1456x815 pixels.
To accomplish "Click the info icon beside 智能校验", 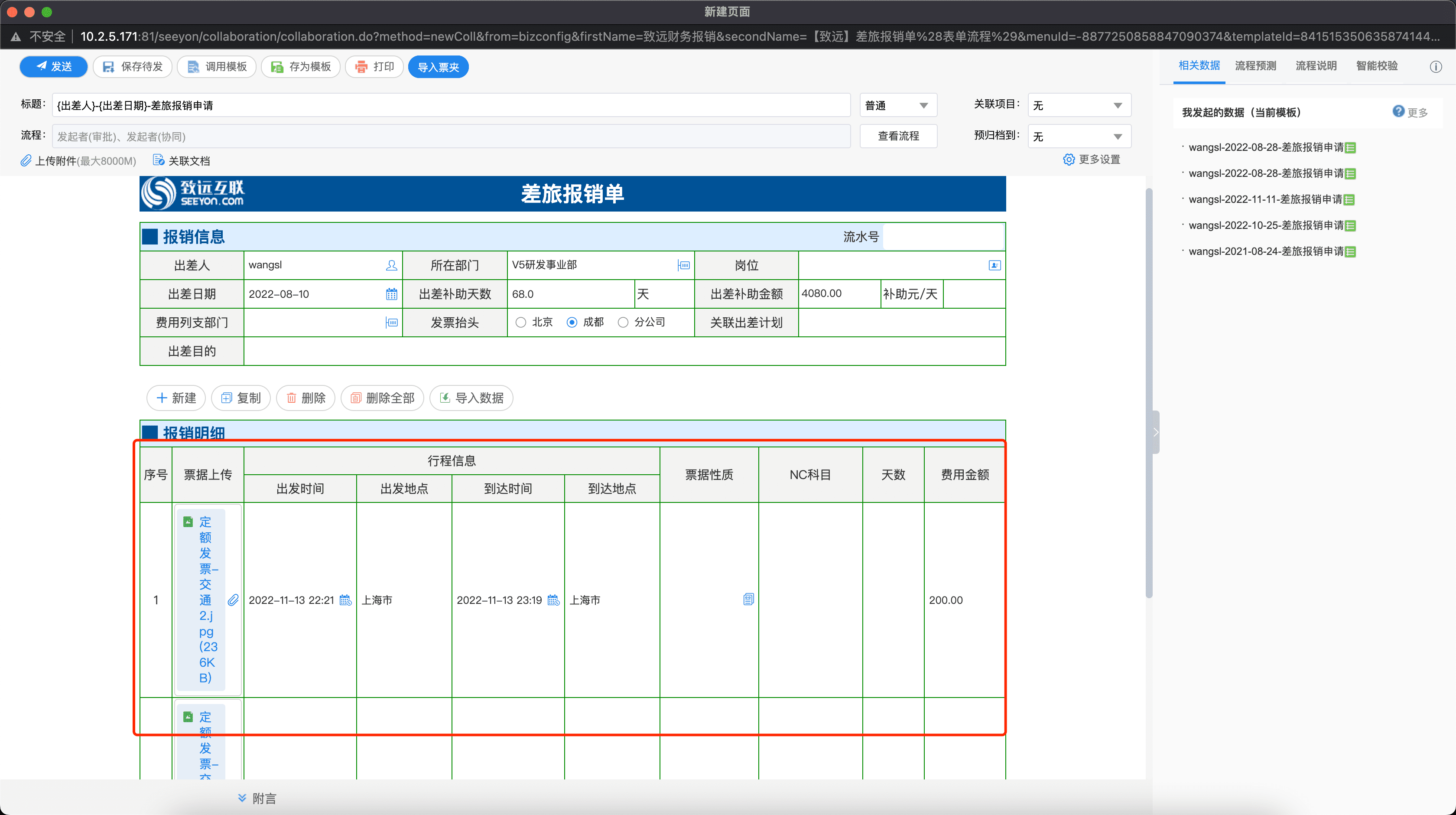I will click(x=1435, y=67).
